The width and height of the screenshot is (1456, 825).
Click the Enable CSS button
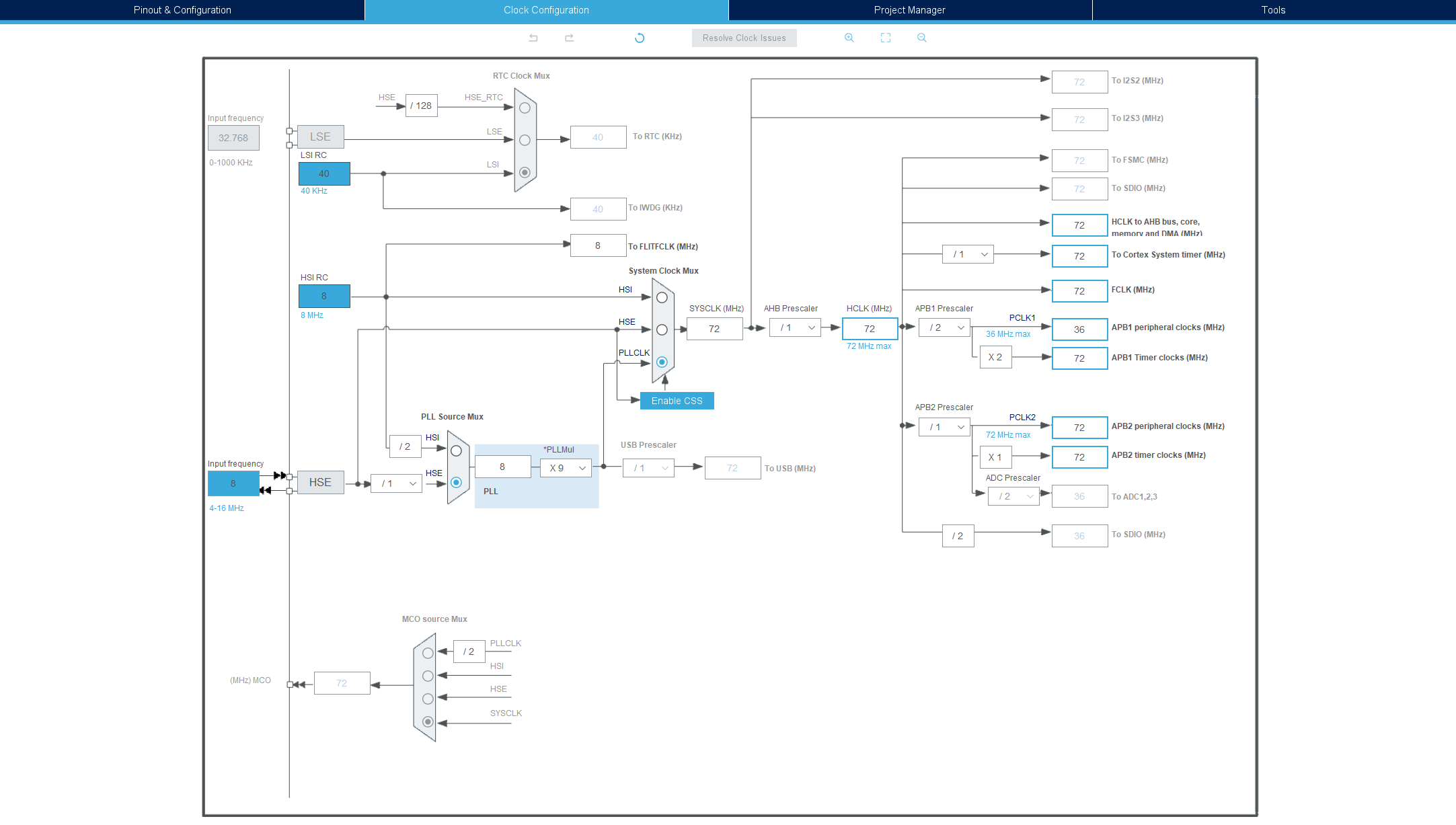click(x=677, y=401)
